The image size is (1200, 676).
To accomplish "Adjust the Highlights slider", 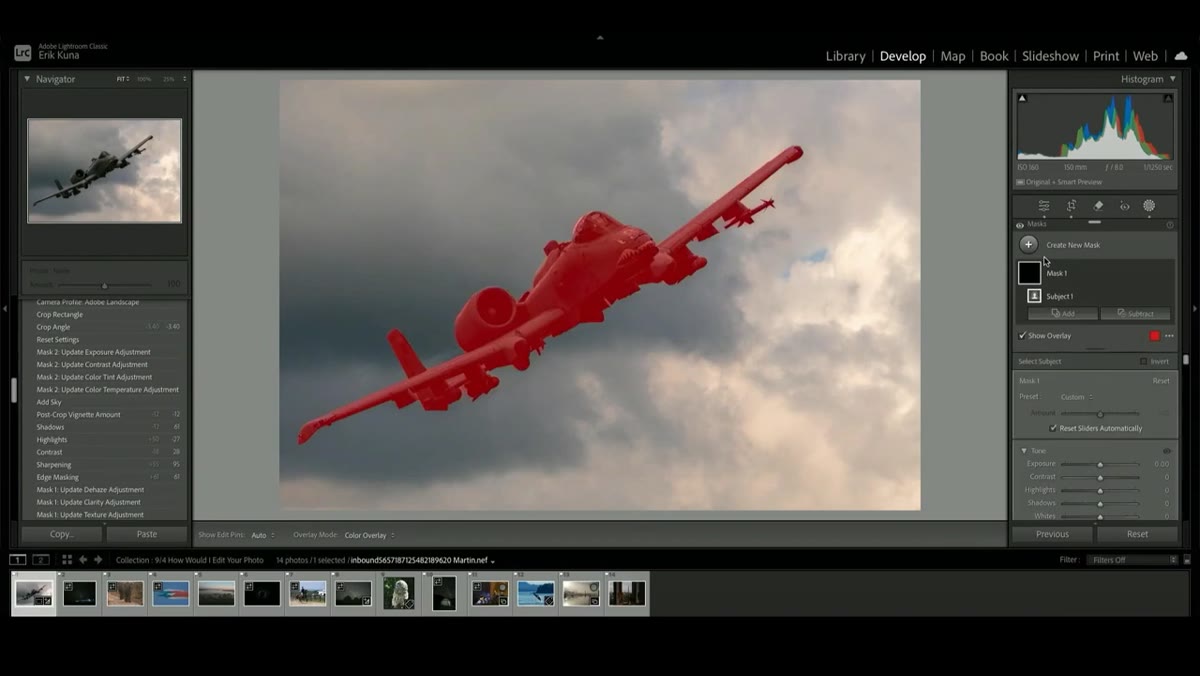I will (x=1100, y=490).
